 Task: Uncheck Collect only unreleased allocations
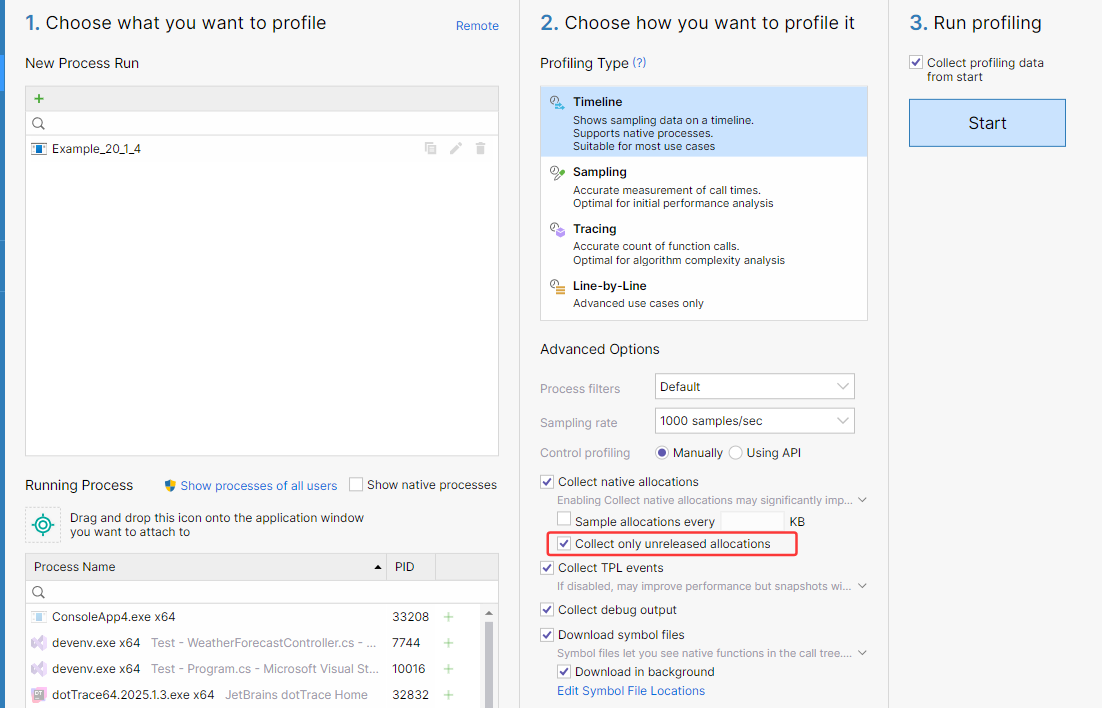click(x=565, y=544)
